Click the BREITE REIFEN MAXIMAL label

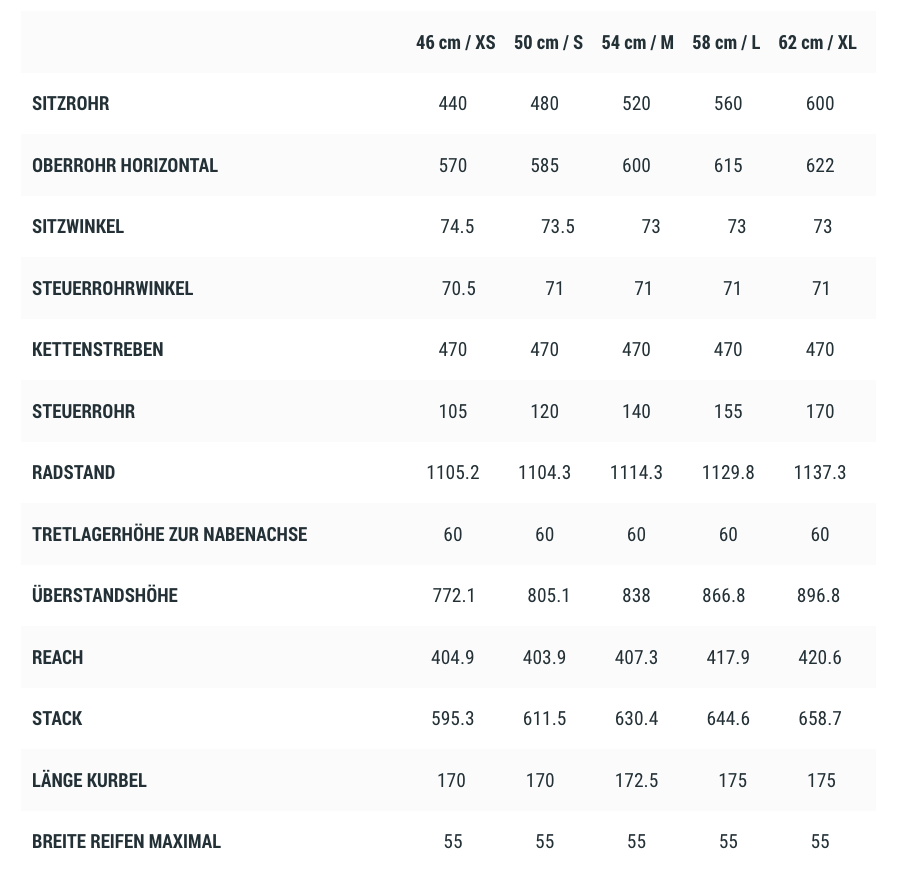click(x=126, y=841)
